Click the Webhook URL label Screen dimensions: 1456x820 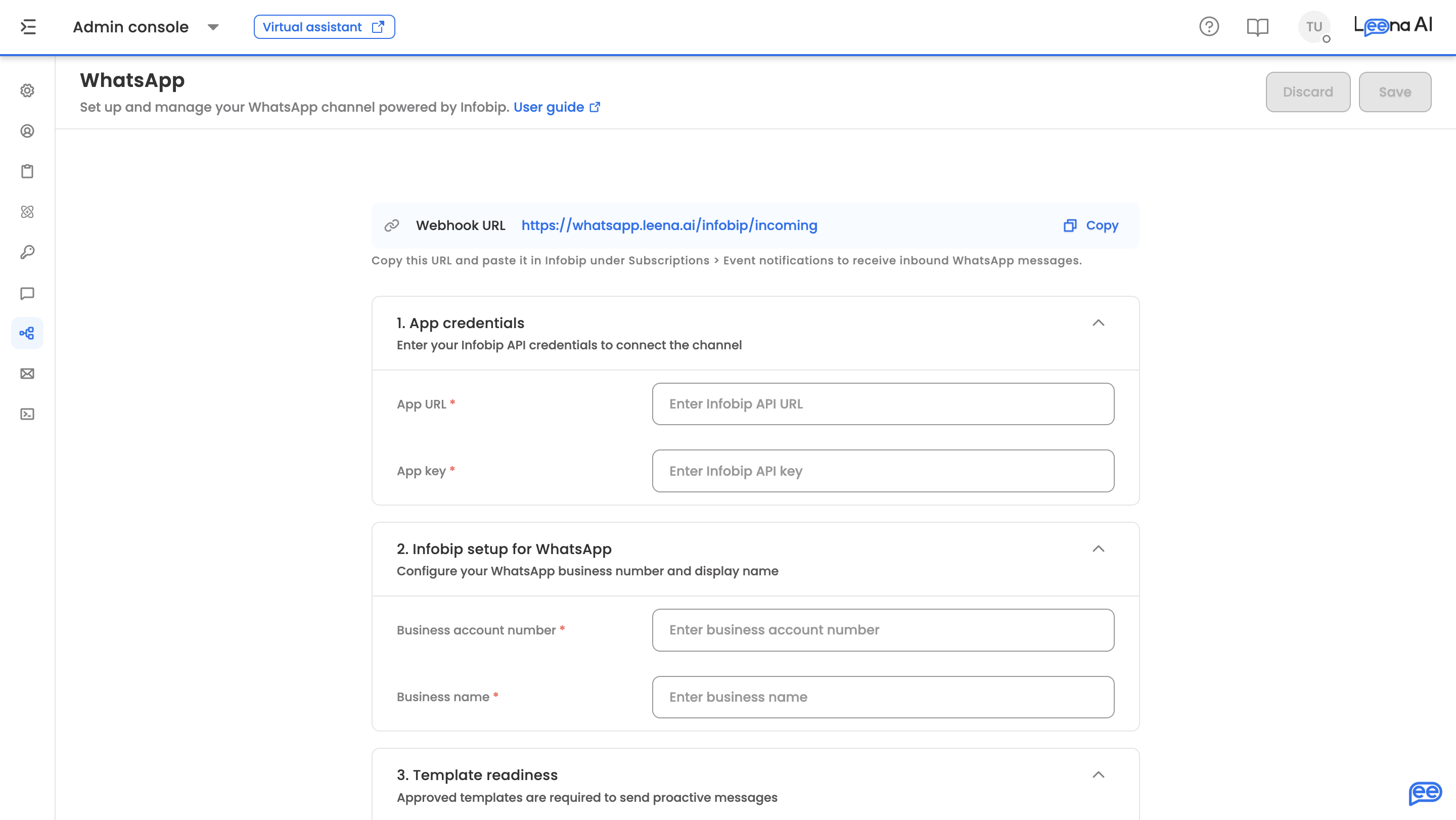[x=461, y=225]
